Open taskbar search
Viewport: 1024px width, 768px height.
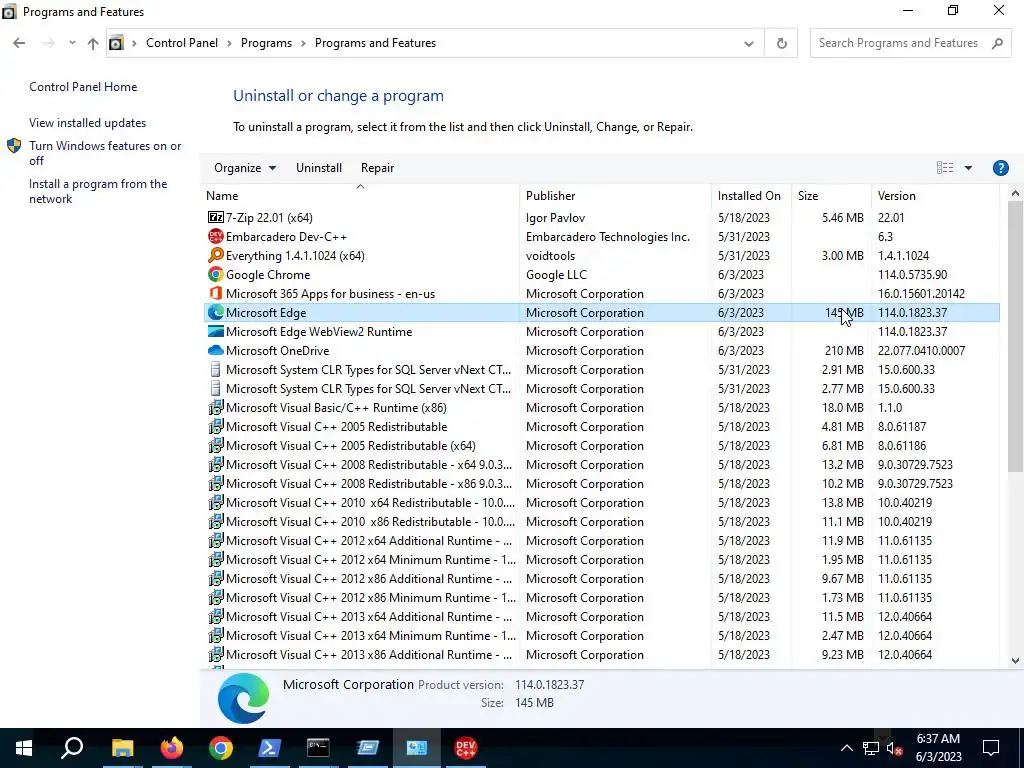72,748
